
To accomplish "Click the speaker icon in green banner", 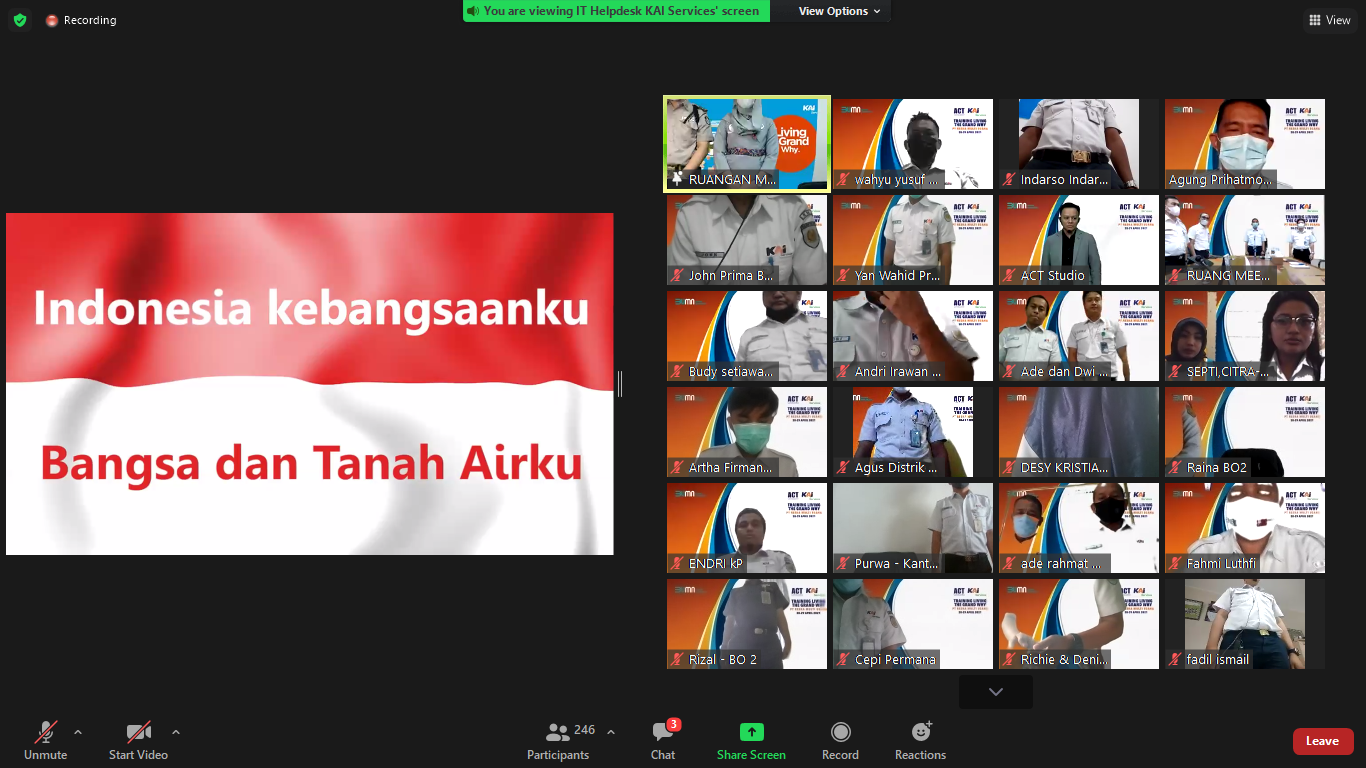I will (472, 11).
